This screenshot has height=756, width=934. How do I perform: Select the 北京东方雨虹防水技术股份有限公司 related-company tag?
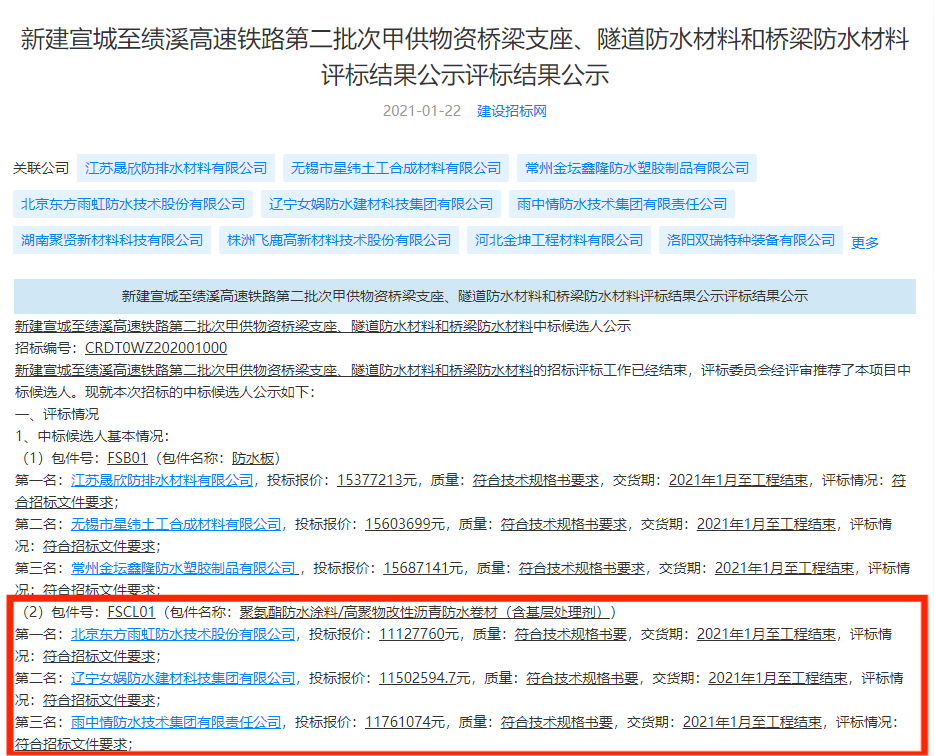(x=133, y=204)
